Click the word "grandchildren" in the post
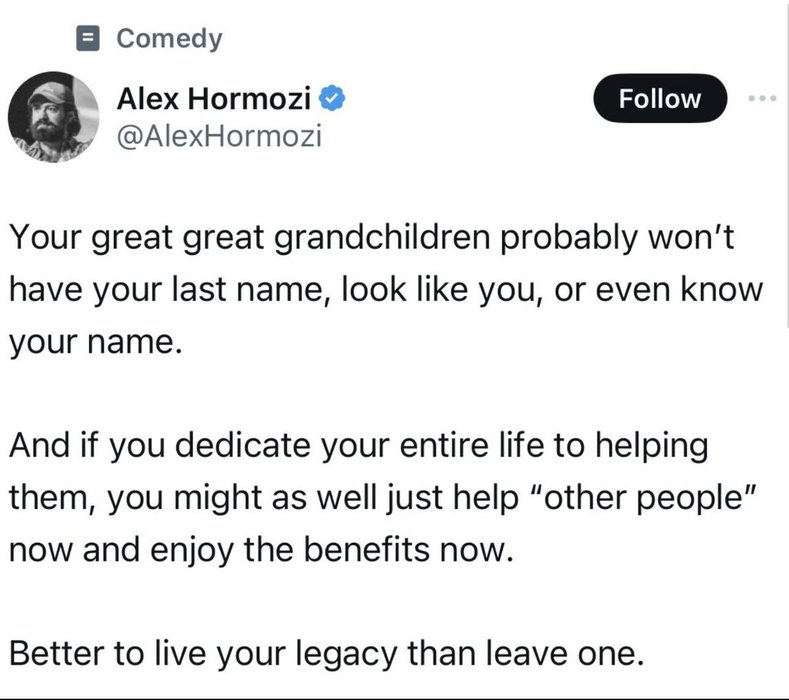Viewport: 789px width, 700px height. 382,238
